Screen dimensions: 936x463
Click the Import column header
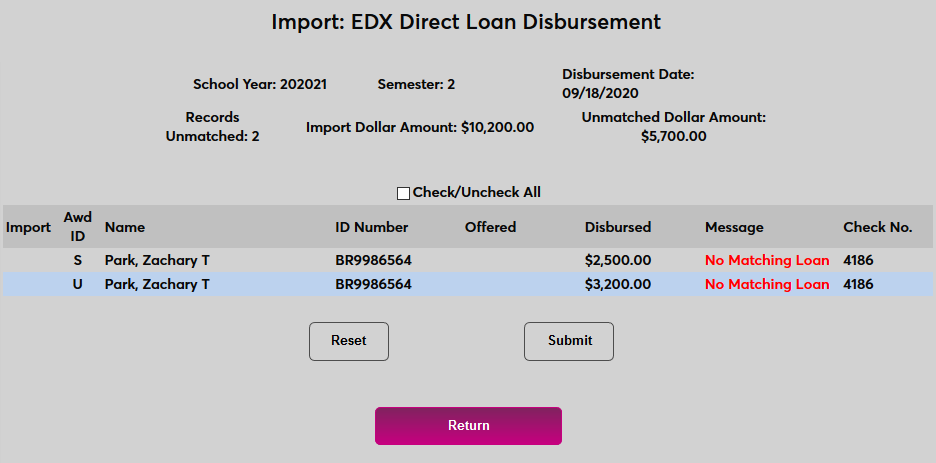28,227
